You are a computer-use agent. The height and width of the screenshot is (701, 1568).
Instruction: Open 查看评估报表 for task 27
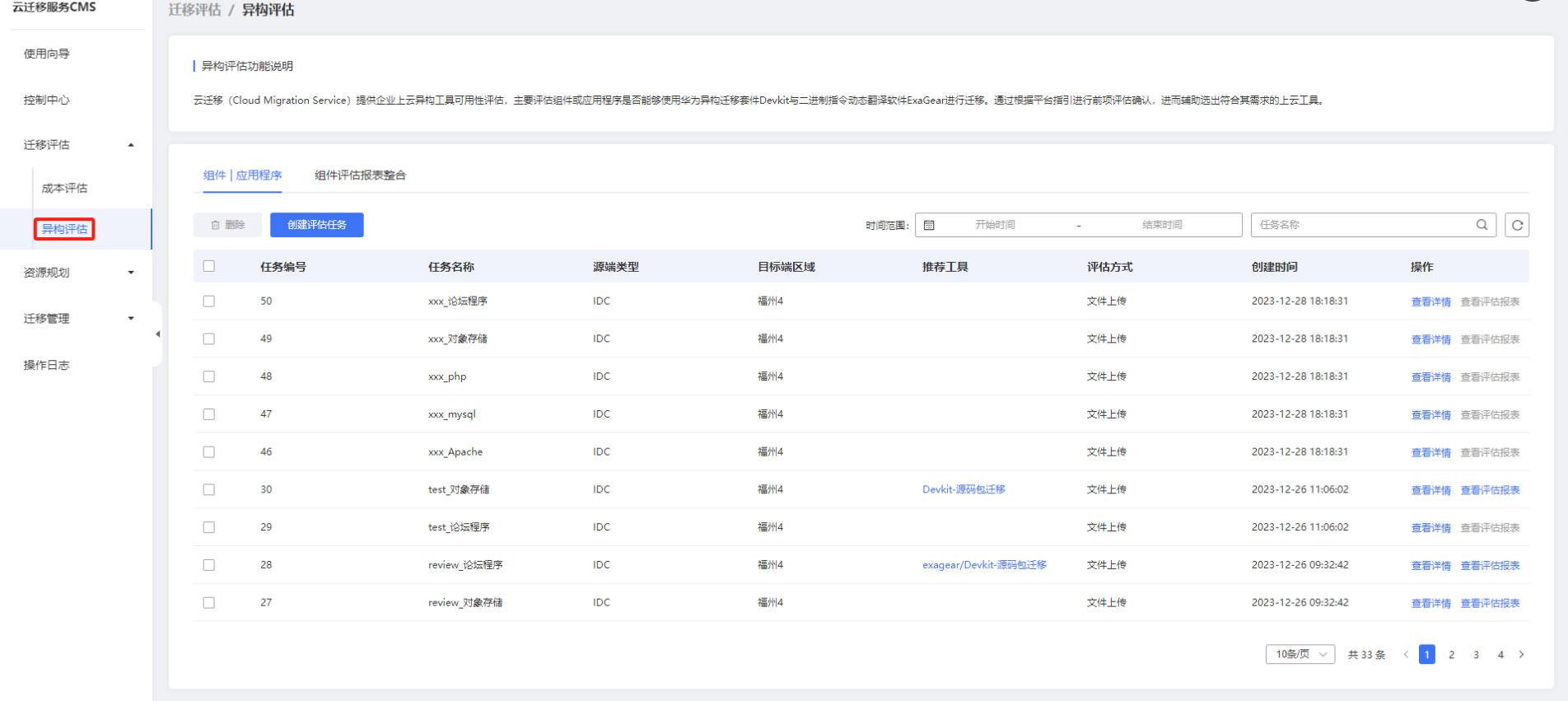1490,604
